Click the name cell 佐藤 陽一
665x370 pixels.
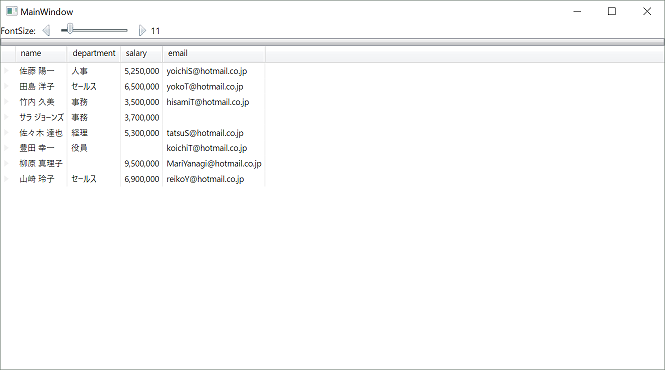(41, 71)
